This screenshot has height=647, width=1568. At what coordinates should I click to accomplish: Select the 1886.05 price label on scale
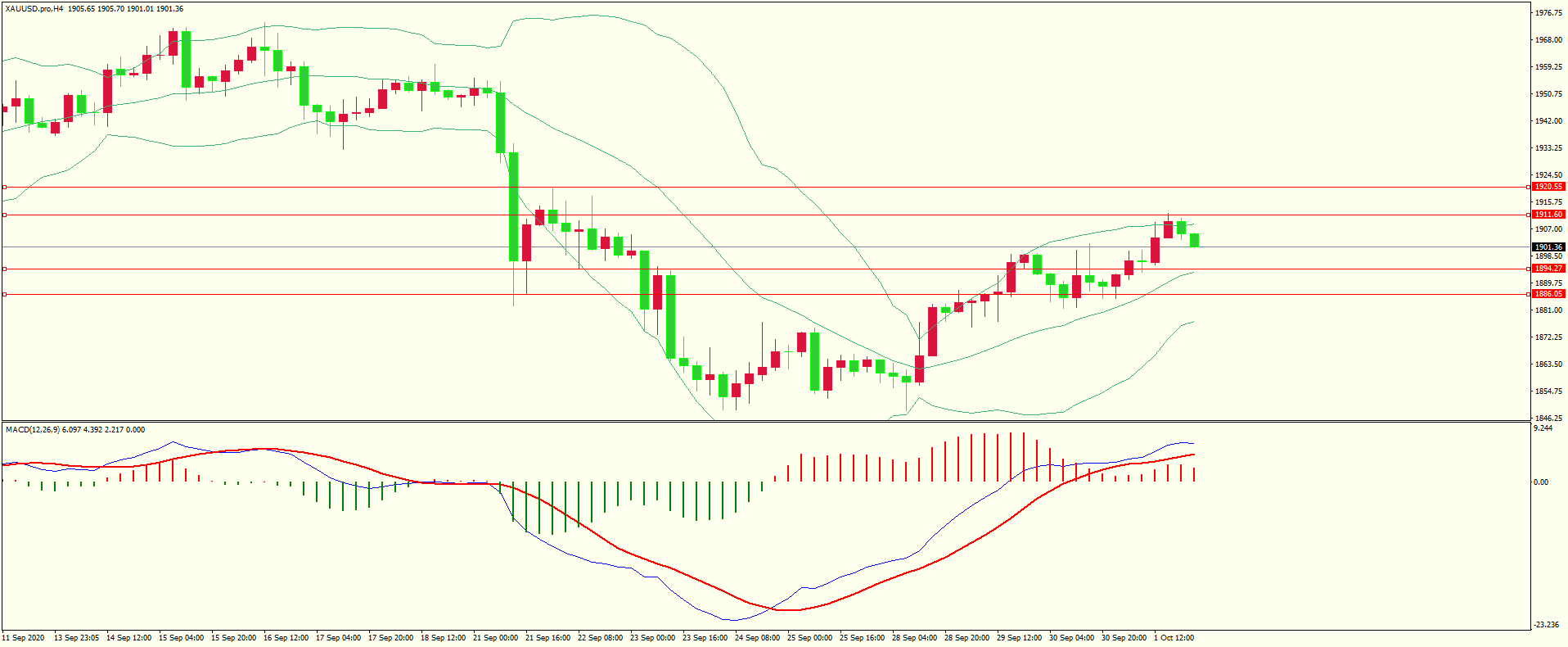pyautogui.click(x=1548, y=294)
